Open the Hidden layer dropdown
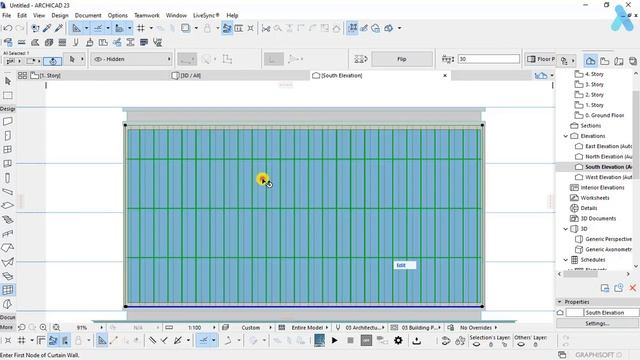Screen dimensions: 640x360 (132, 59)
